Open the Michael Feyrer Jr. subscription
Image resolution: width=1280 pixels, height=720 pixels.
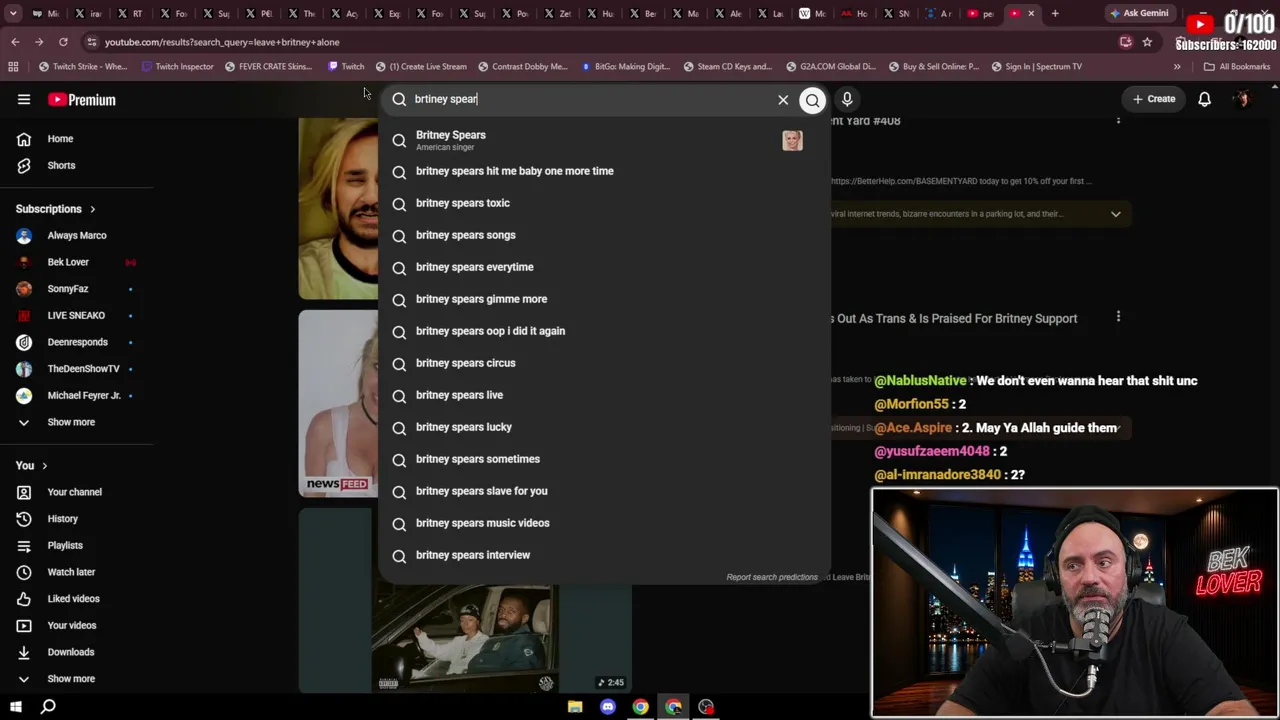coord(84,395)
